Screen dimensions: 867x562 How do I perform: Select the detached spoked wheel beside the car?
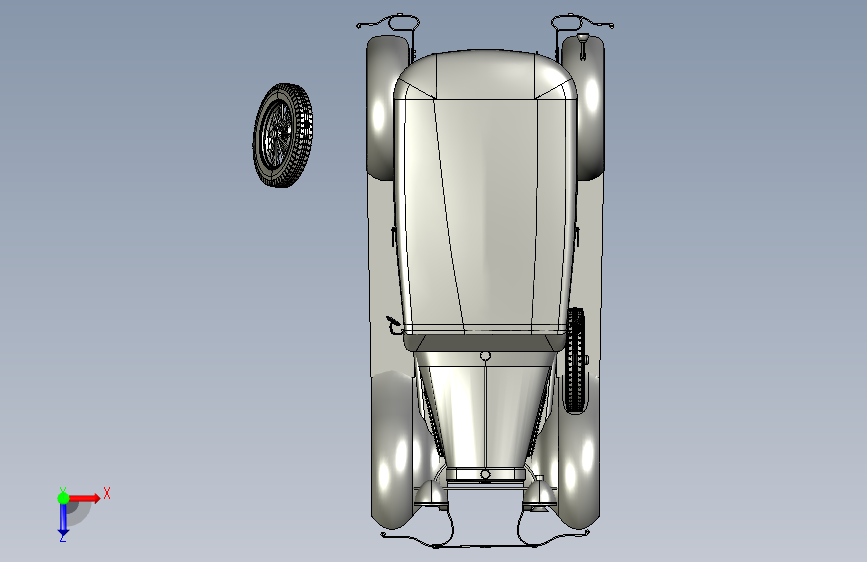283,136
